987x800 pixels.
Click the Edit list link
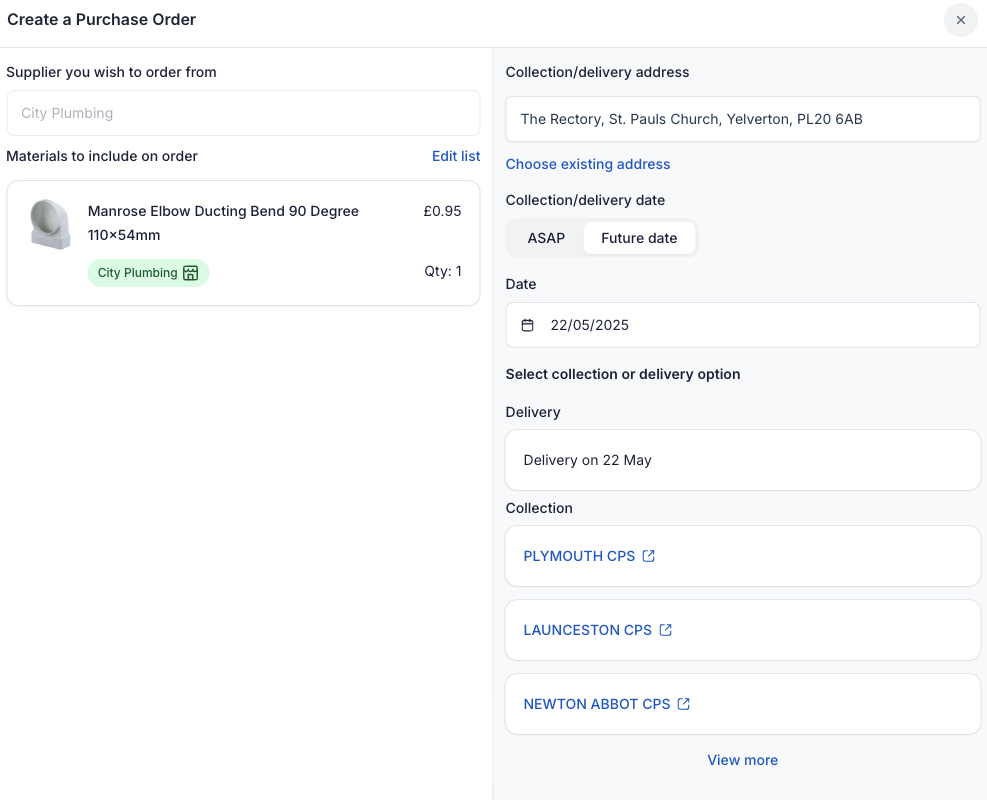click(x=456, y=156)
